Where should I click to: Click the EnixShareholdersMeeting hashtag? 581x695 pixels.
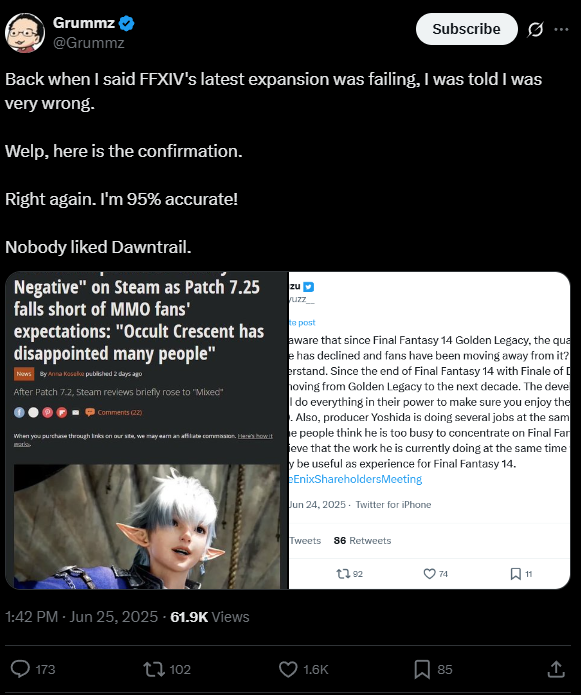click(x=355, y=479)
